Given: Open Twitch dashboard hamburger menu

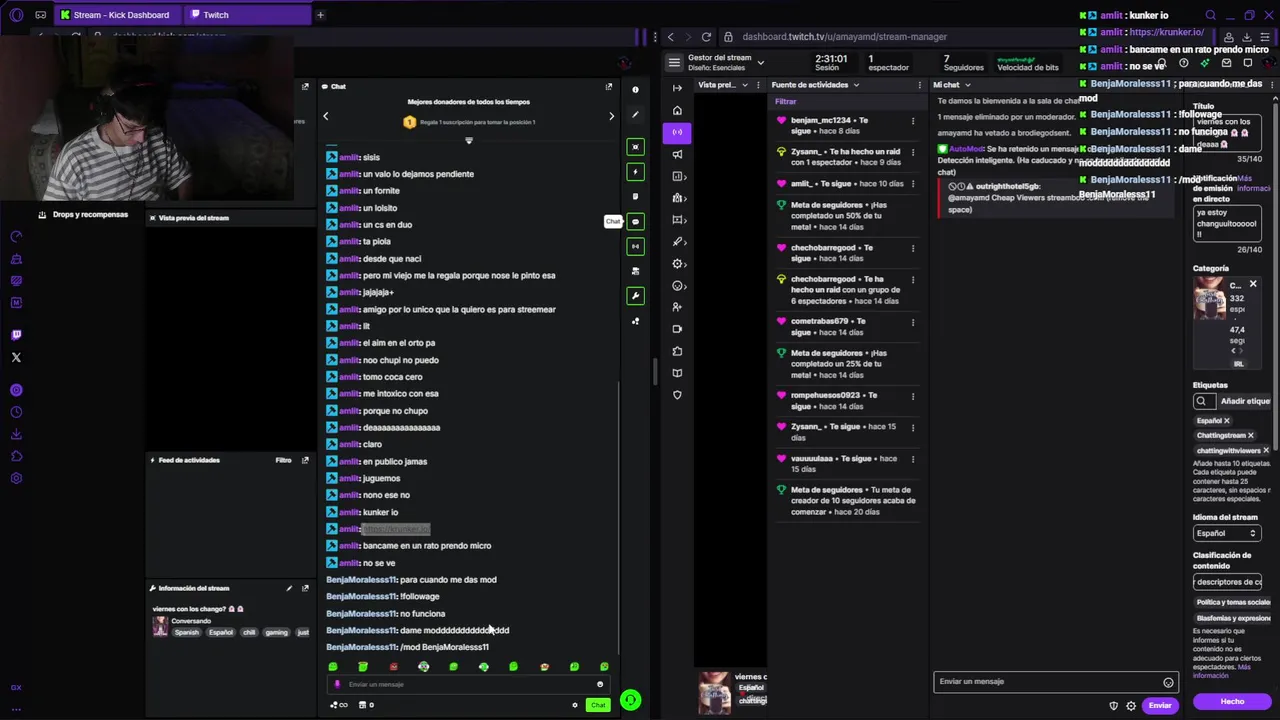Looking at the screenshot, I should pyautogui.click(x=674, y=62).
